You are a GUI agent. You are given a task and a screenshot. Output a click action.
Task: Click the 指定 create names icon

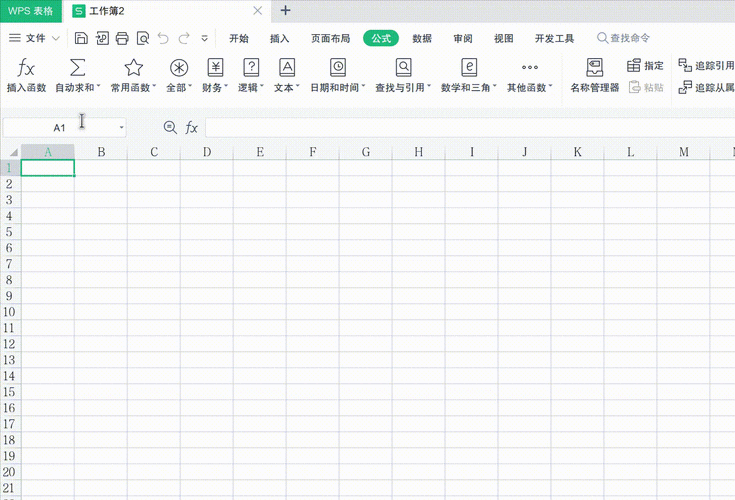point(634,66)
